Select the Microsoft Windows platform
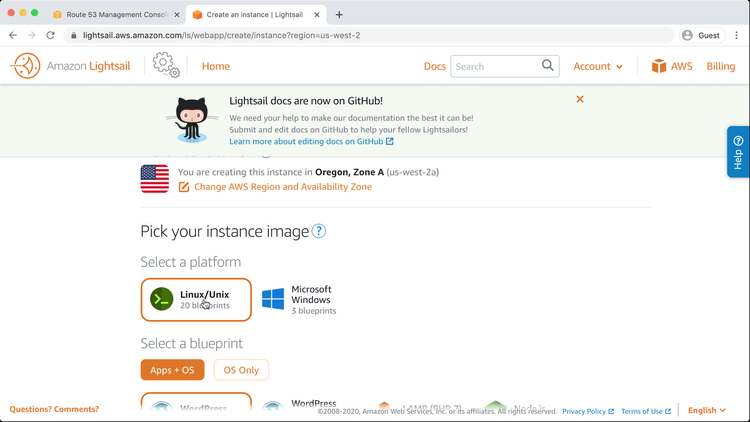Viewport: 750px width, 422px height. (x=300, y=299)
